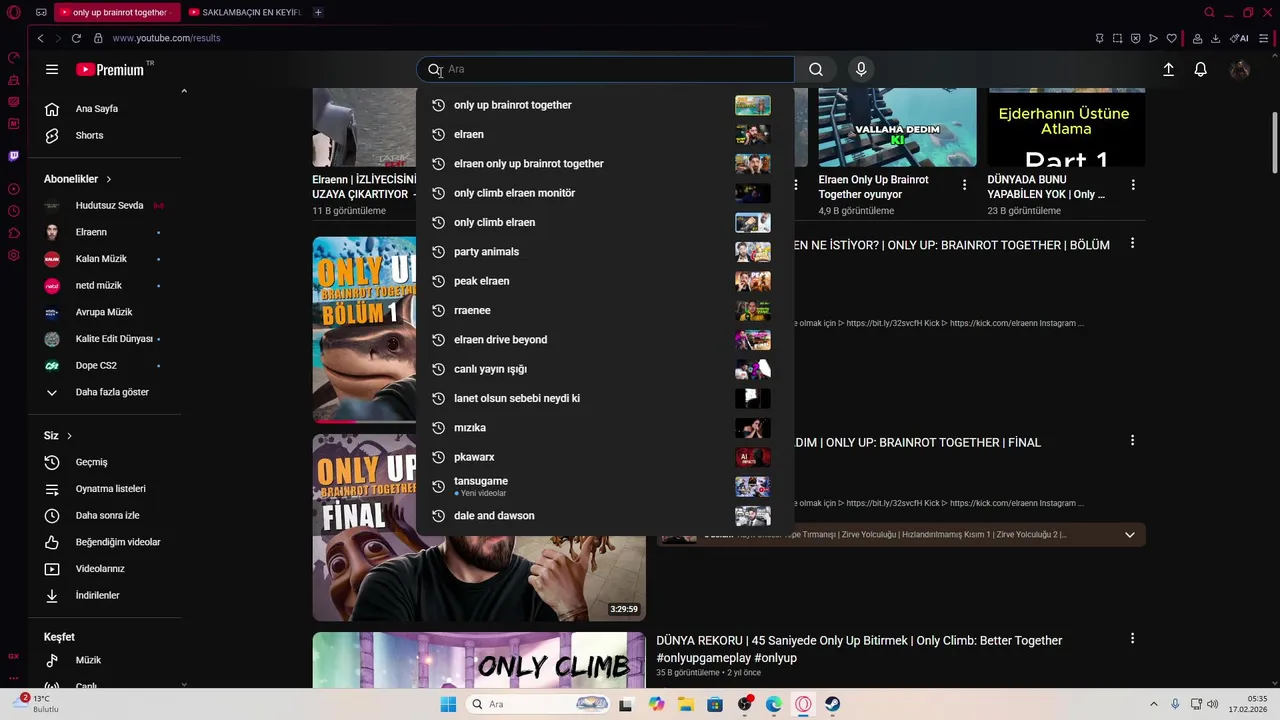Open FİNAL video thumbnail
This screenshot has height=720, width=1280.
click(479, 528)
